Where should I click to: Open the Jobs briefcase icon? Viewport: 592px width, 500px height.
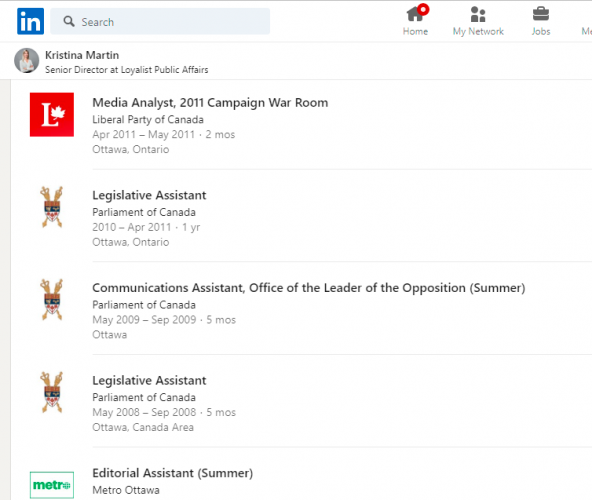(541, 14)
